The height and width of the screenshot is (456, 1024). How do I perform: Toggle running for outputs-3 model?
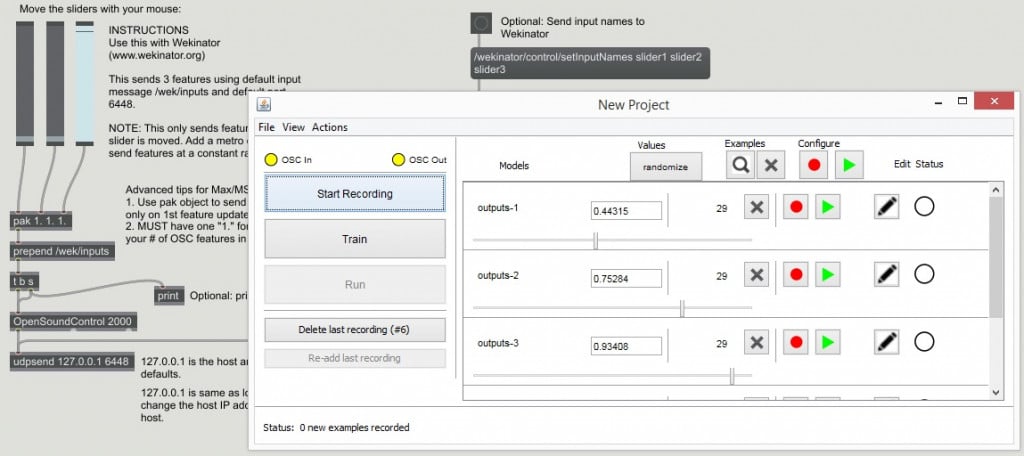(827, 342)
